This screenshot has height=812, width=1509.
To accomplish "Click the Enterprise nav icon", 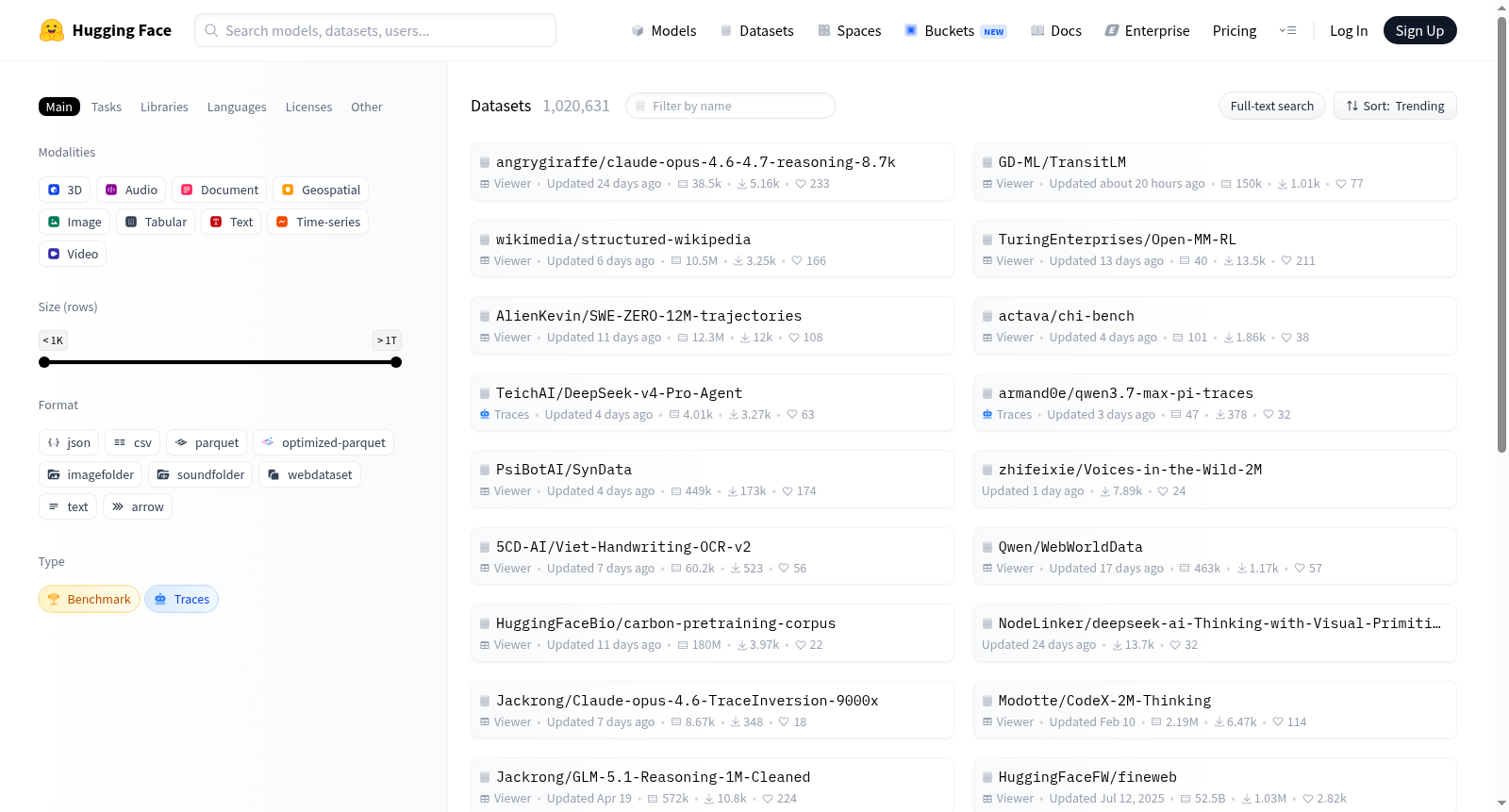I will coord(1112,30).
